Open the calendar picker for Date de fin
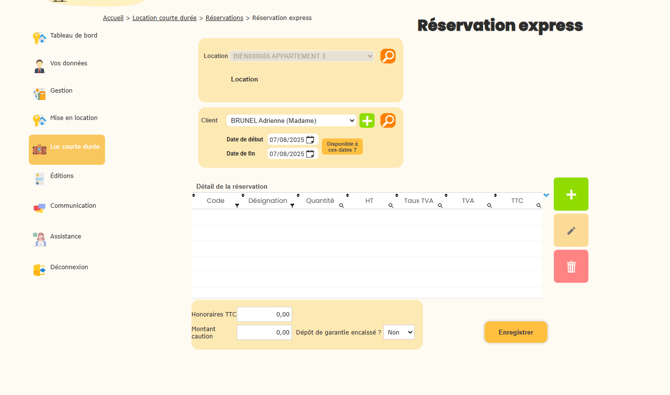 [310, 154]
